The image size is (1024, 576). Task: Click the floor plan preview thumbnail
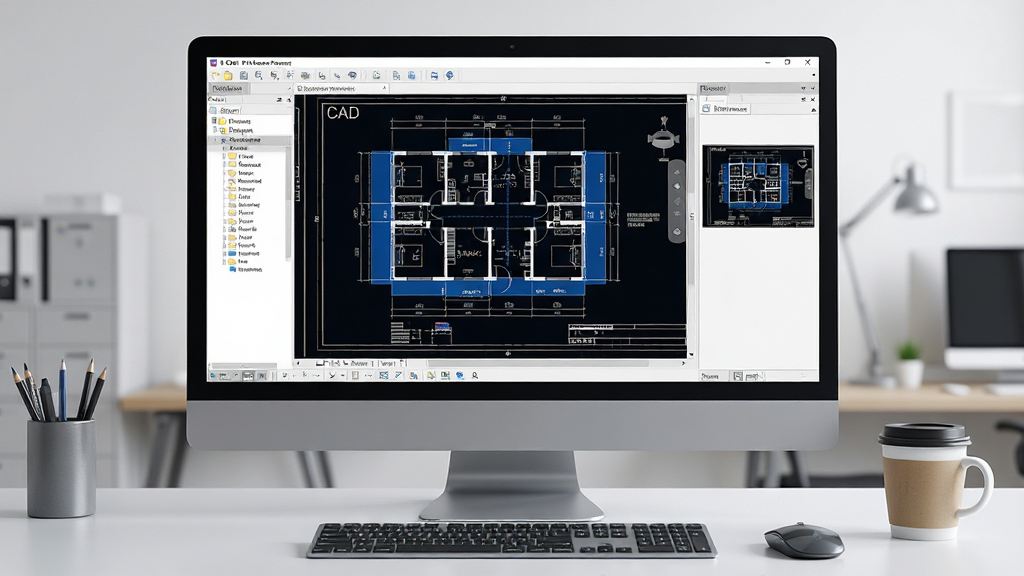pos(758,186)
